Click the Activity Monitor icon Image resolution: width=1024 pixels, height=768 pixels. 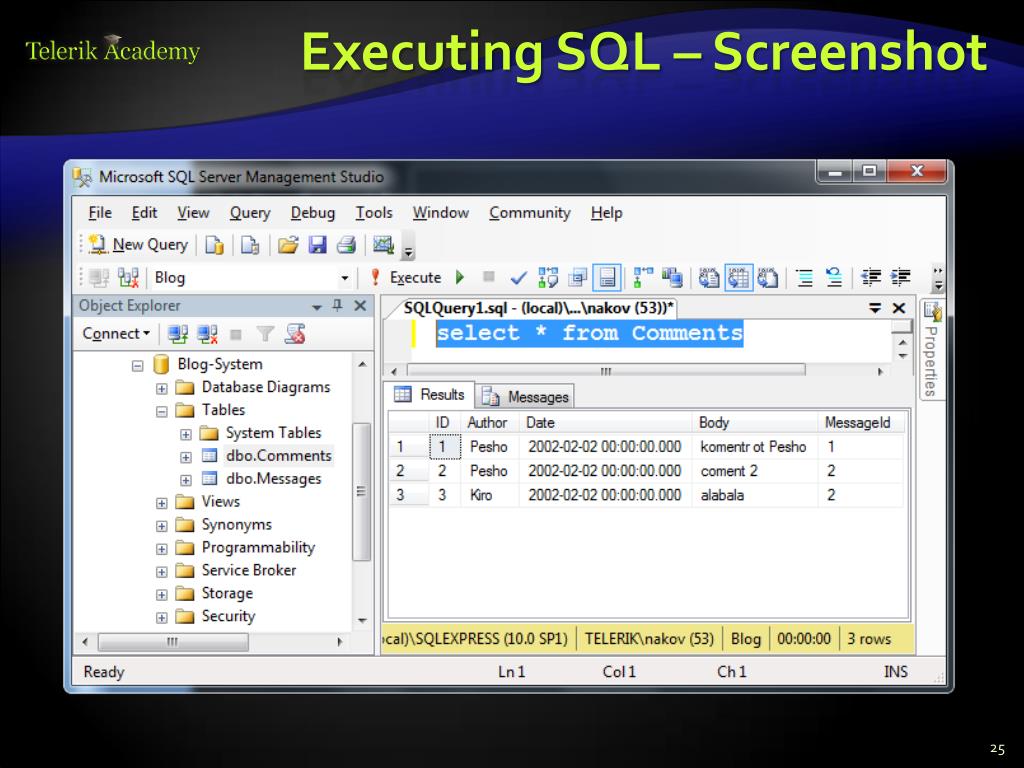(x=383, y=245)
